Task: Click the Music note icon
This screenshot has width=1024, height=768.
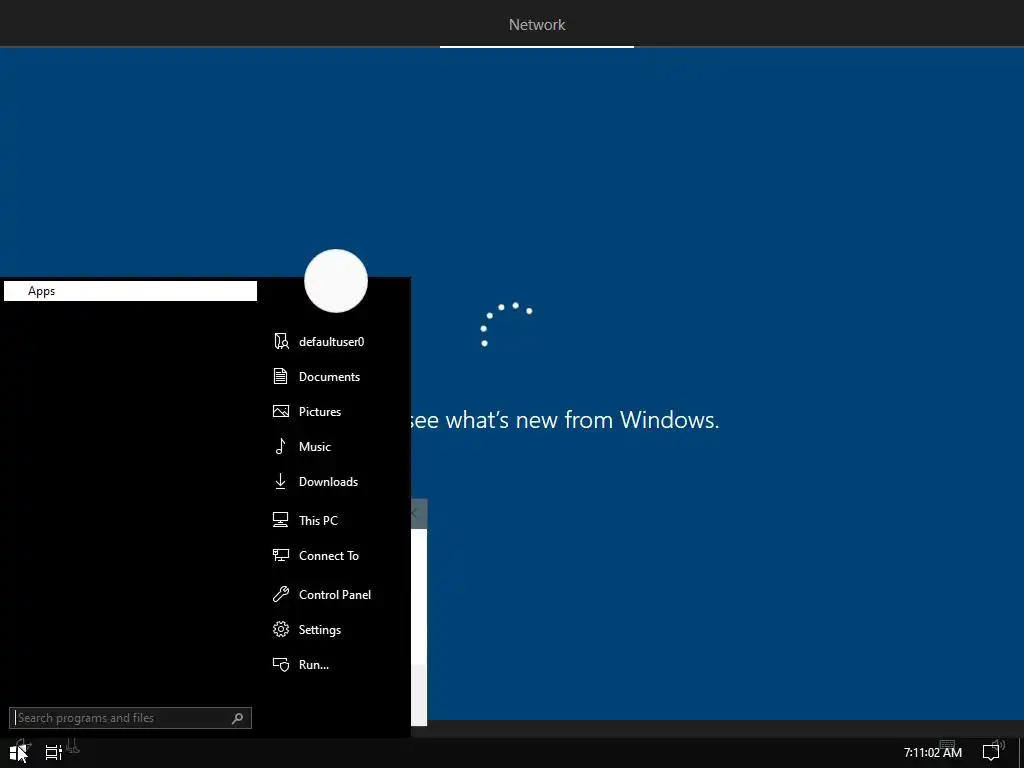Action: 281,446
